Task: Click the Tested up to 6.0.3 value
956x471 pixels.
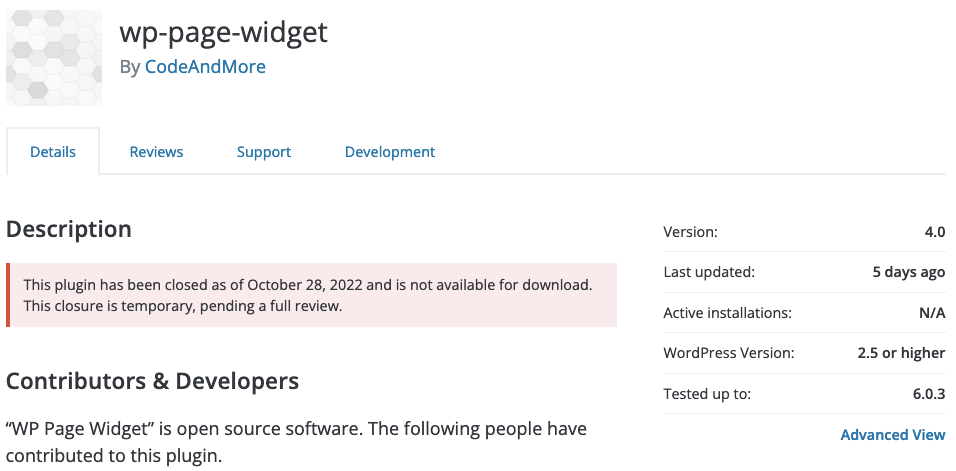Action: point(929,394)
